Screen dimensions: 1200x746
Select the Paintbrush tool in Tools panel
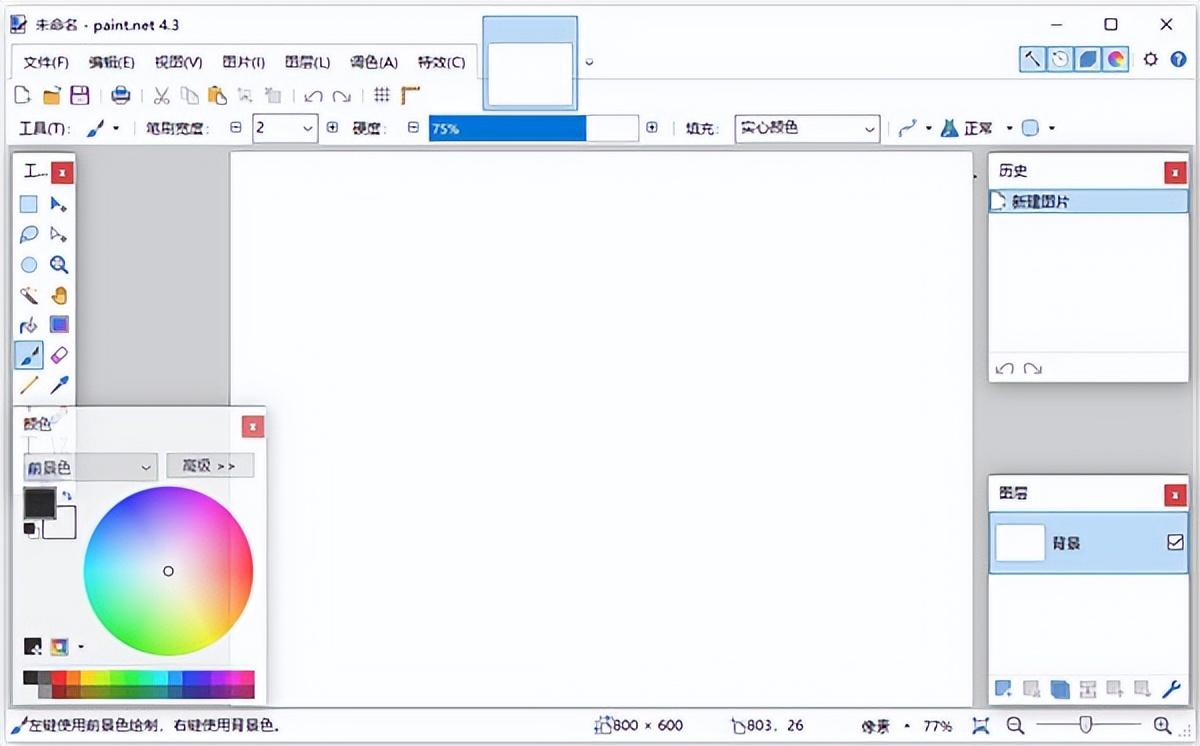(x=29, y=355)
